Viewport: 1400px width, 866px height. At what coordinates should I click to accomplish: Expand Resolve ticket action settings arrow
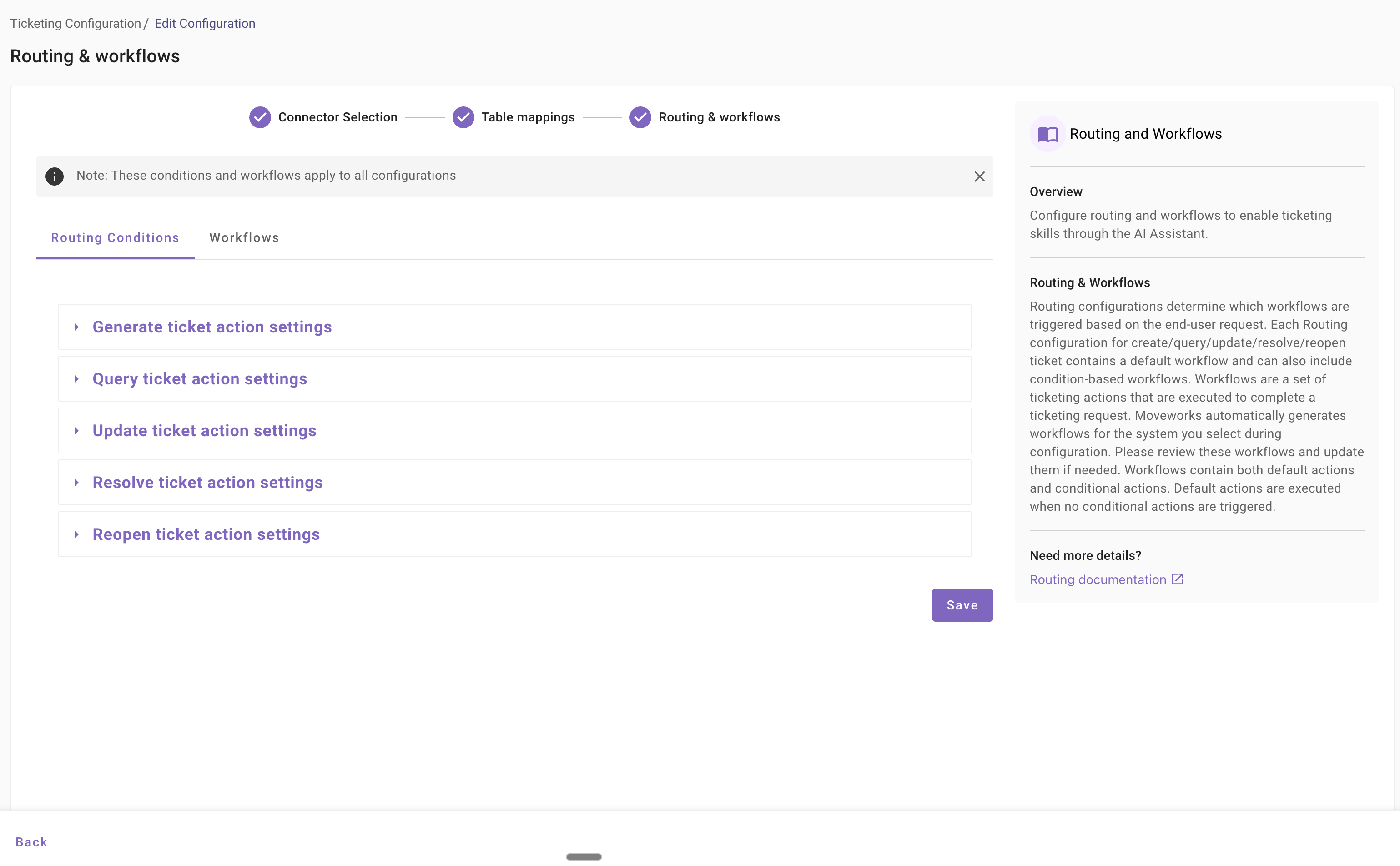[77, 483]
